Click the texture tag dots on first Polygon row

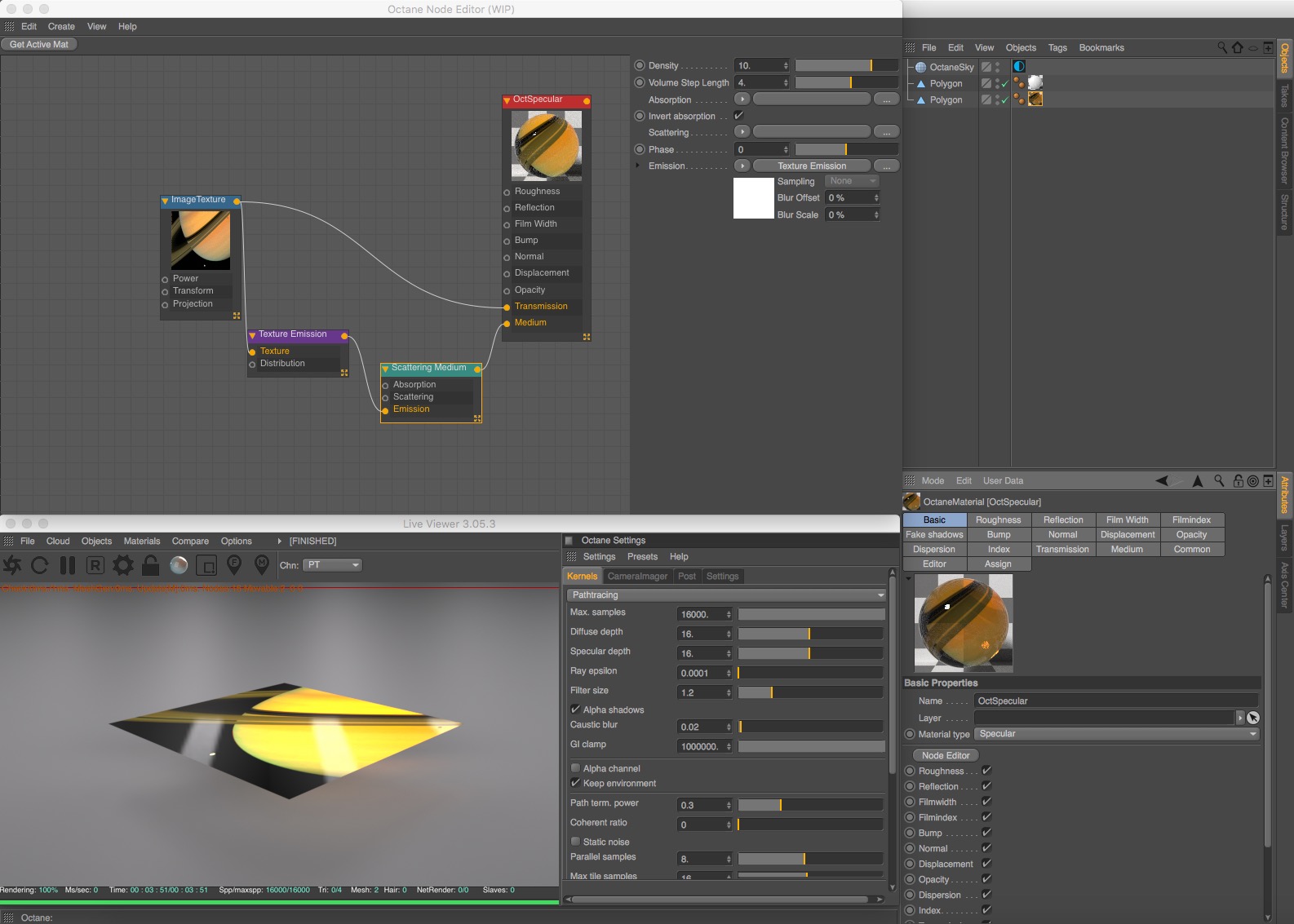coord(1018,82)
